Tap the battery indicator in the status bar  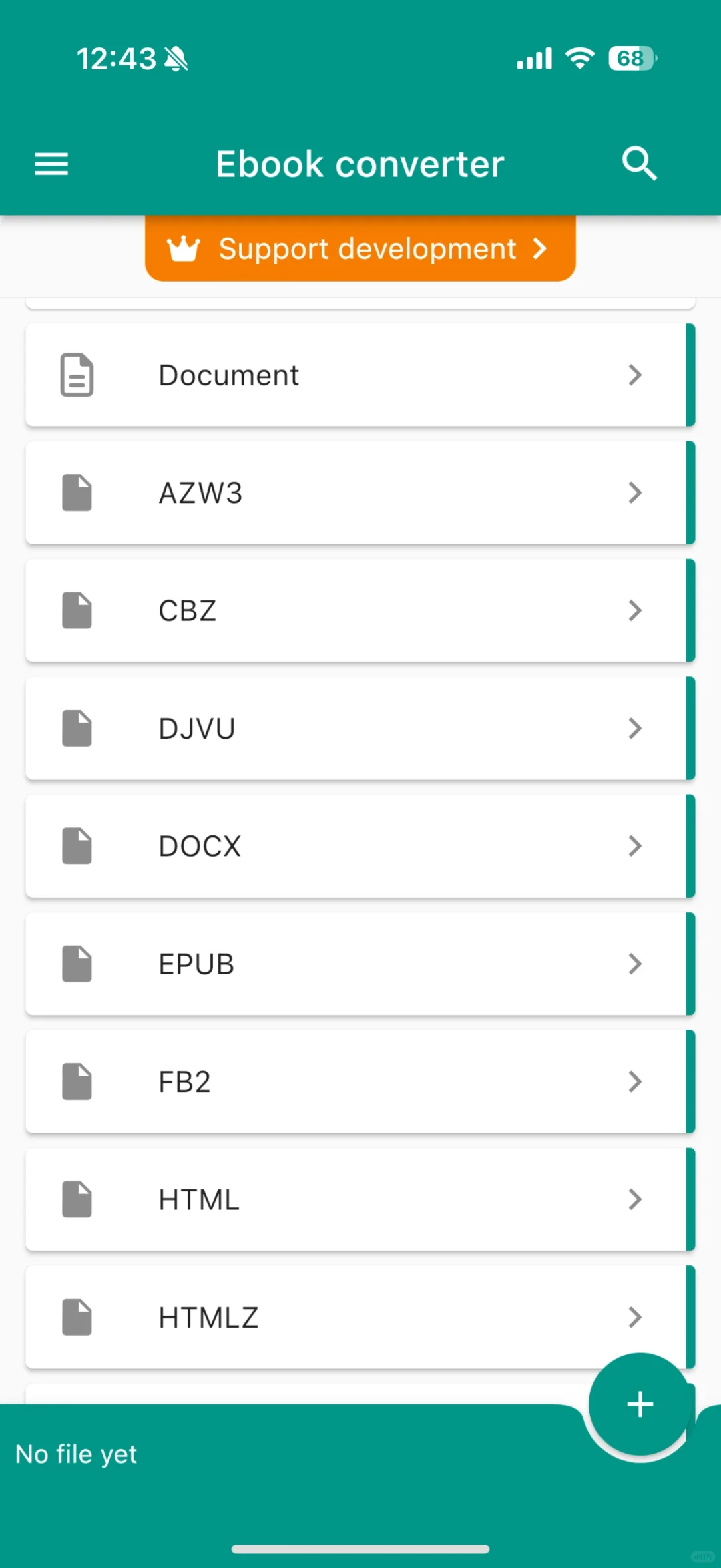[632, 59]
